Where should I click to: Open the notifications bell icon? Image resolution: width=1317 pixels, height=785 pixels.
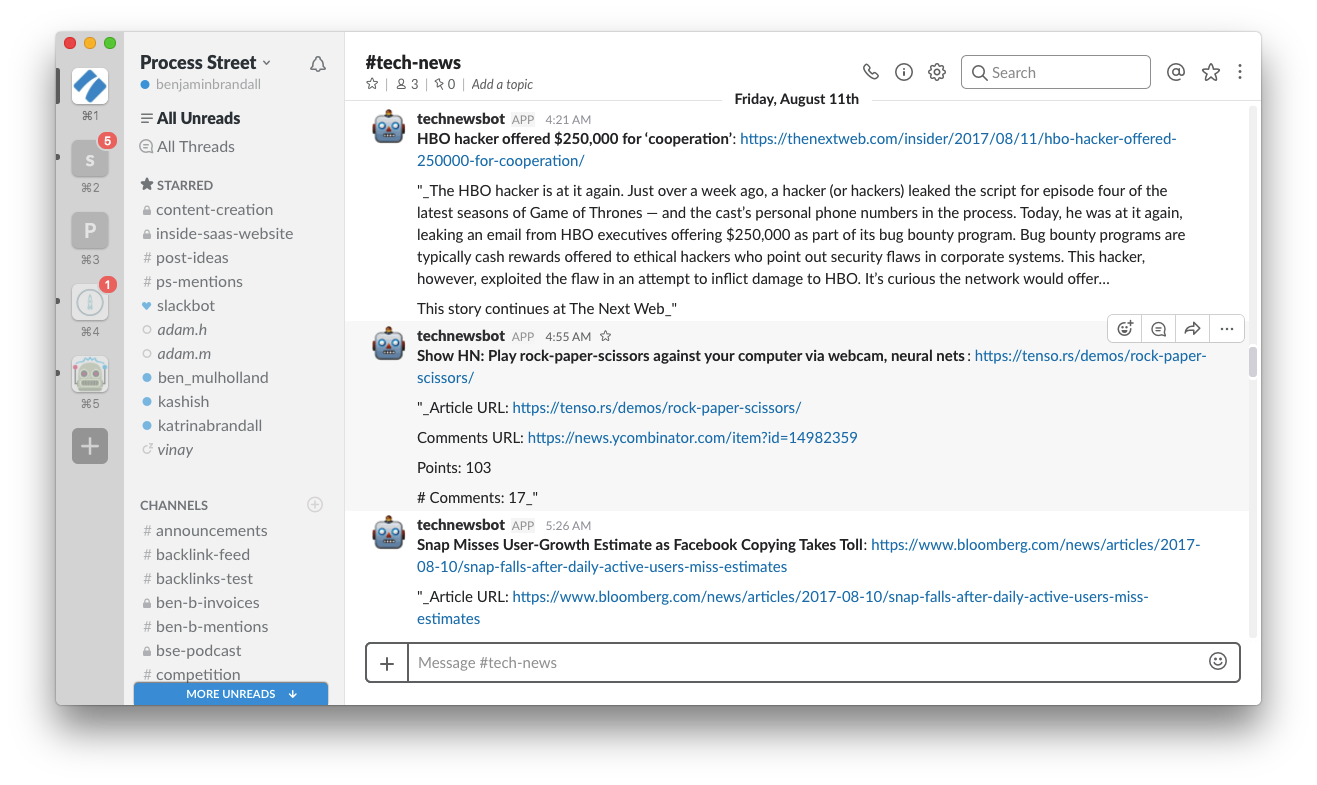click(318, 64)
